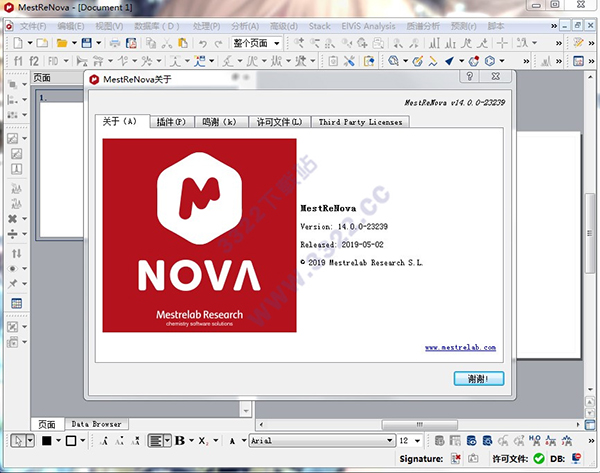Click the 谢谢! button
This screenshot has width=600, height=473.
point(479,378)
